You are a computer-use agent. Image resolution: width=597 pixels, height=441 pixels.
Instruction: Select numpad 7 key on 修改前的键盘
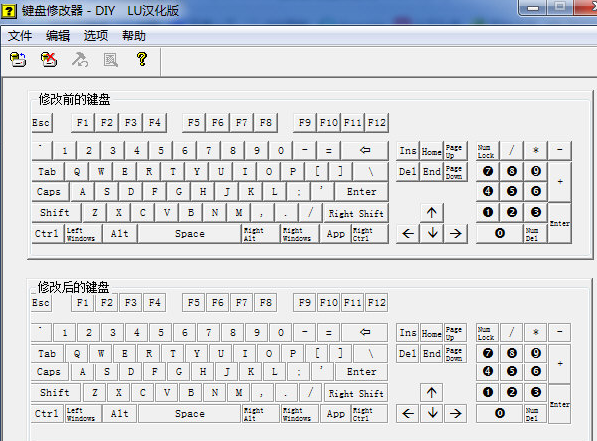point(488,171)
